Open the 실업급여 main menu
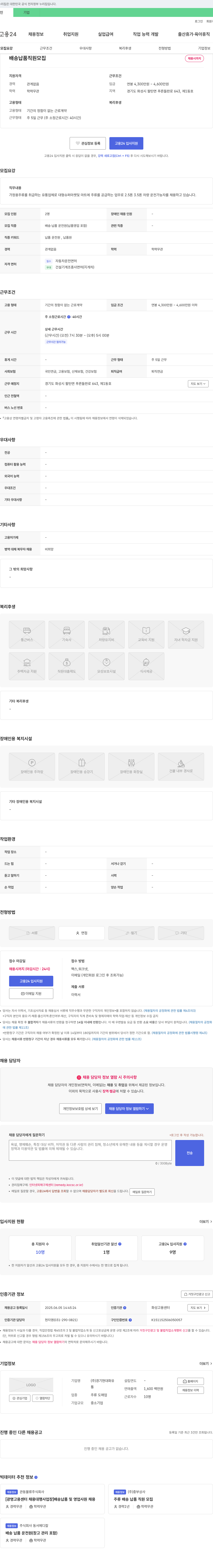 tap(106, 34)
